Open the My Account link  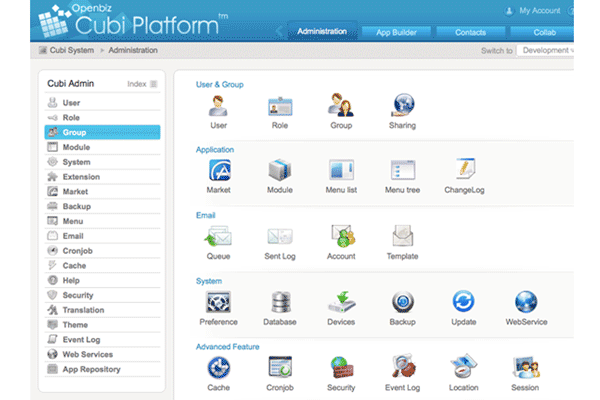coord(540,11)
